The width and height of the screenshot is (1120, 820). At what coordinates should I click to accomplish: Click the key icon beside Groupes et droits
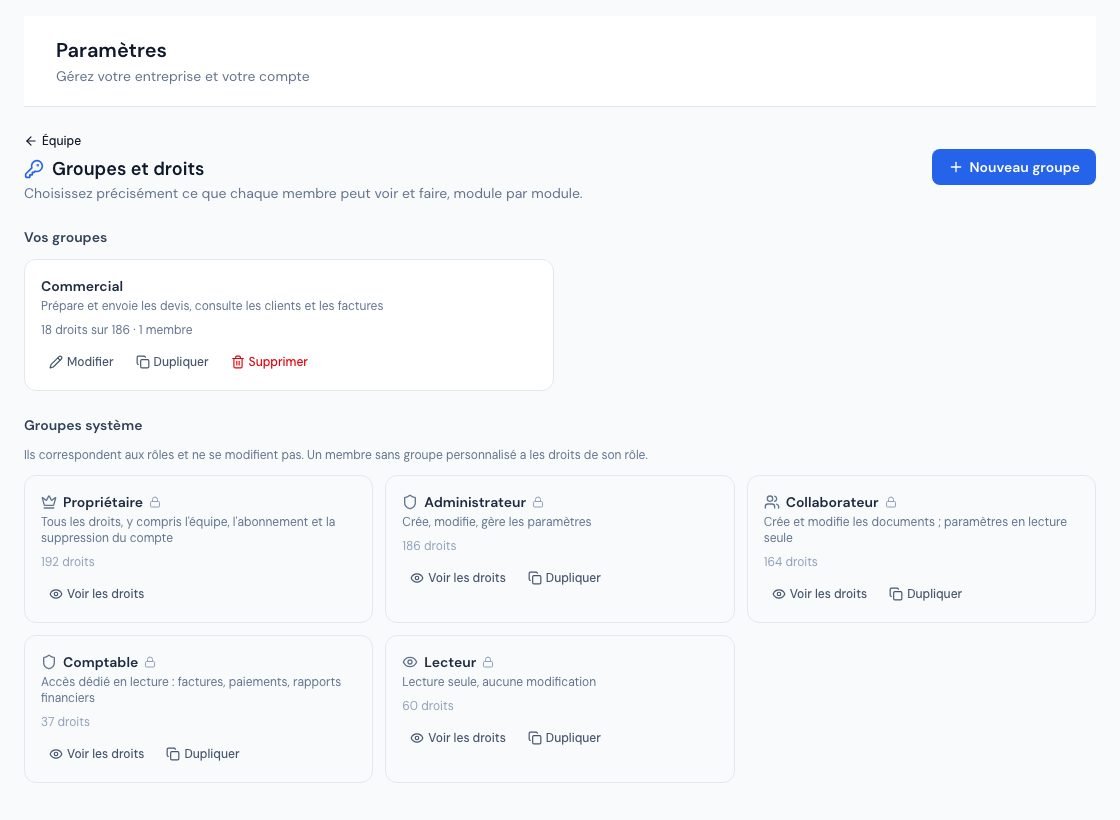pyautogui.click(x=34, y=169)
